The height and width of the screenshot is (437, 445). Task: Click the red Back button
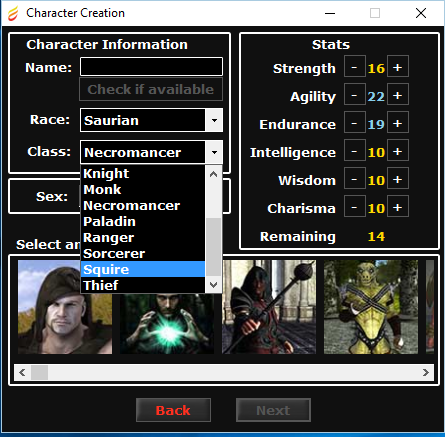pyautogui.click(x=173, y=410)
